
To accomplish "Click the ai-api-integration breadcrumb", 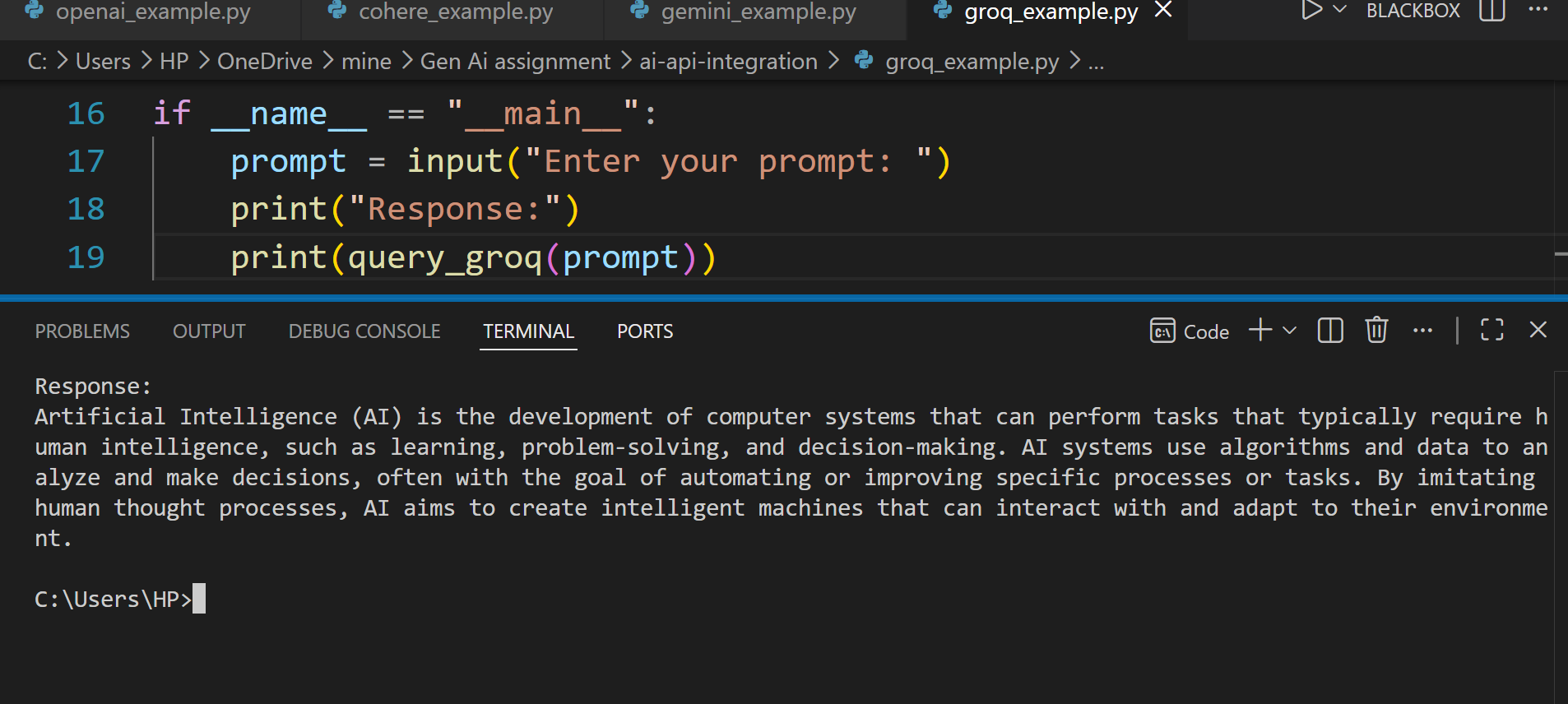I will click(x=728, y=62).
